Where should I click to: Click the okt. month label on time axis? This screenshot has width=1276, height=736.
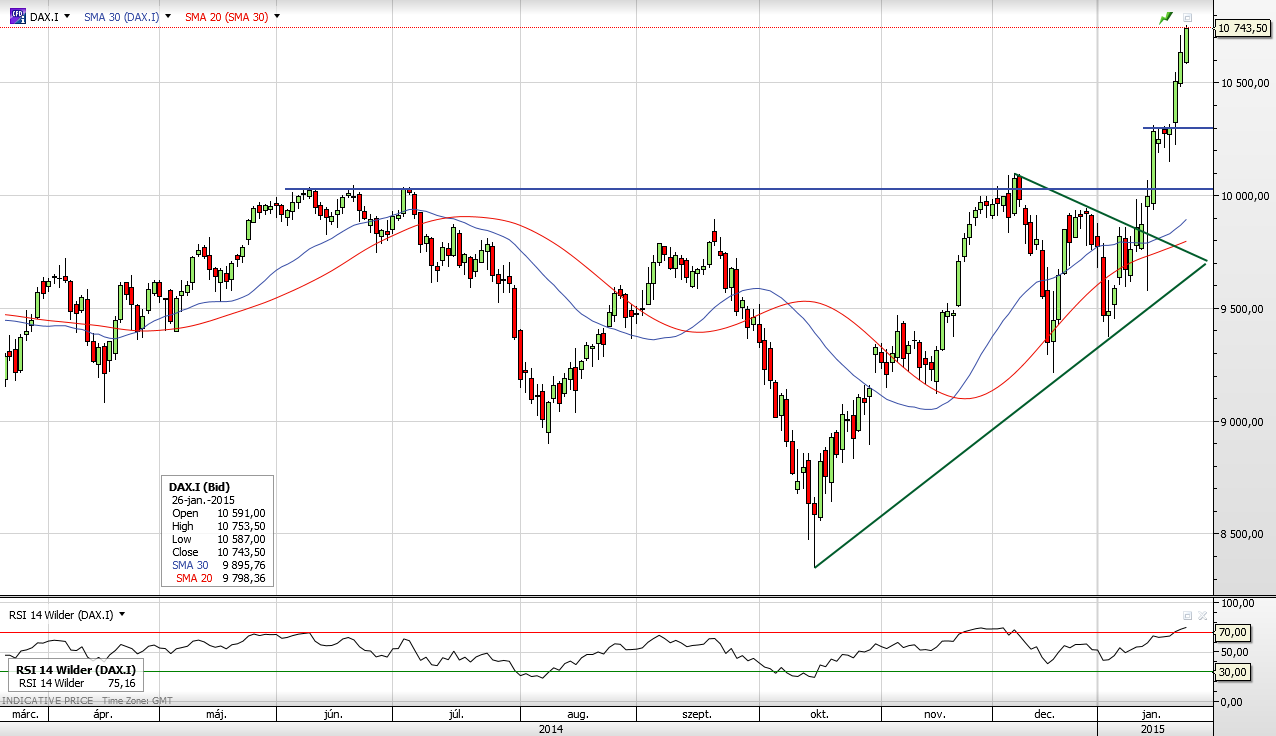[x=819, y=714]
